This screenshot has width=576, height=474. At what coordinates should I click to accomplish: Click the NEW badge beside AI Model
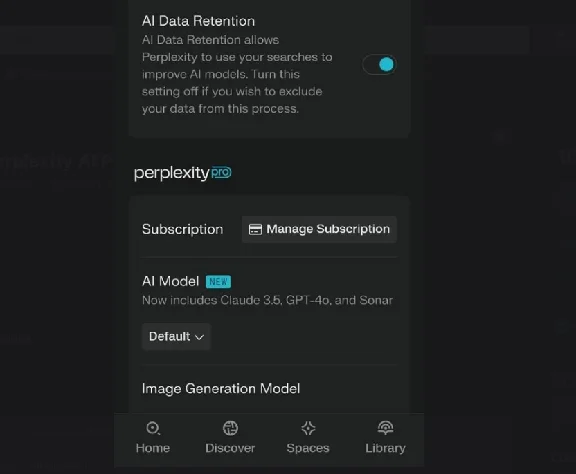(x=218, y=282)
